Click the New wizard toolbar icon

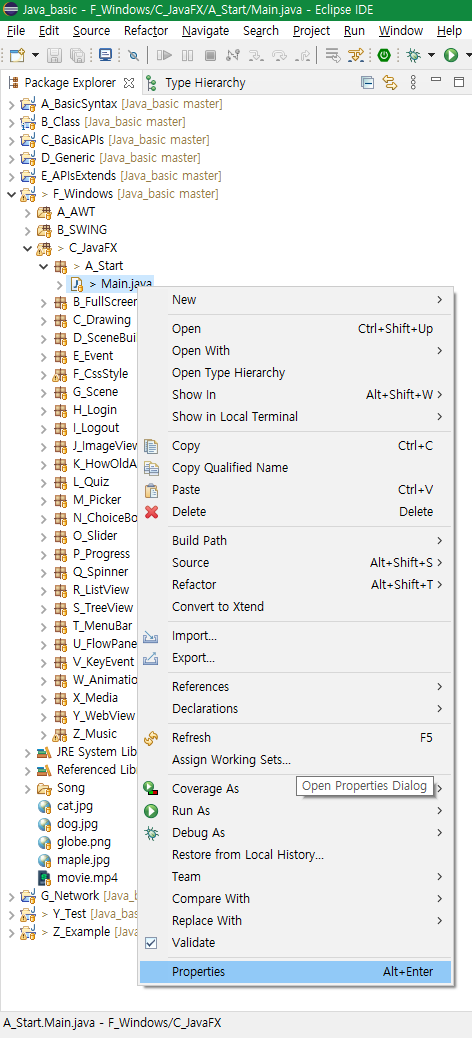pos(17,56)
